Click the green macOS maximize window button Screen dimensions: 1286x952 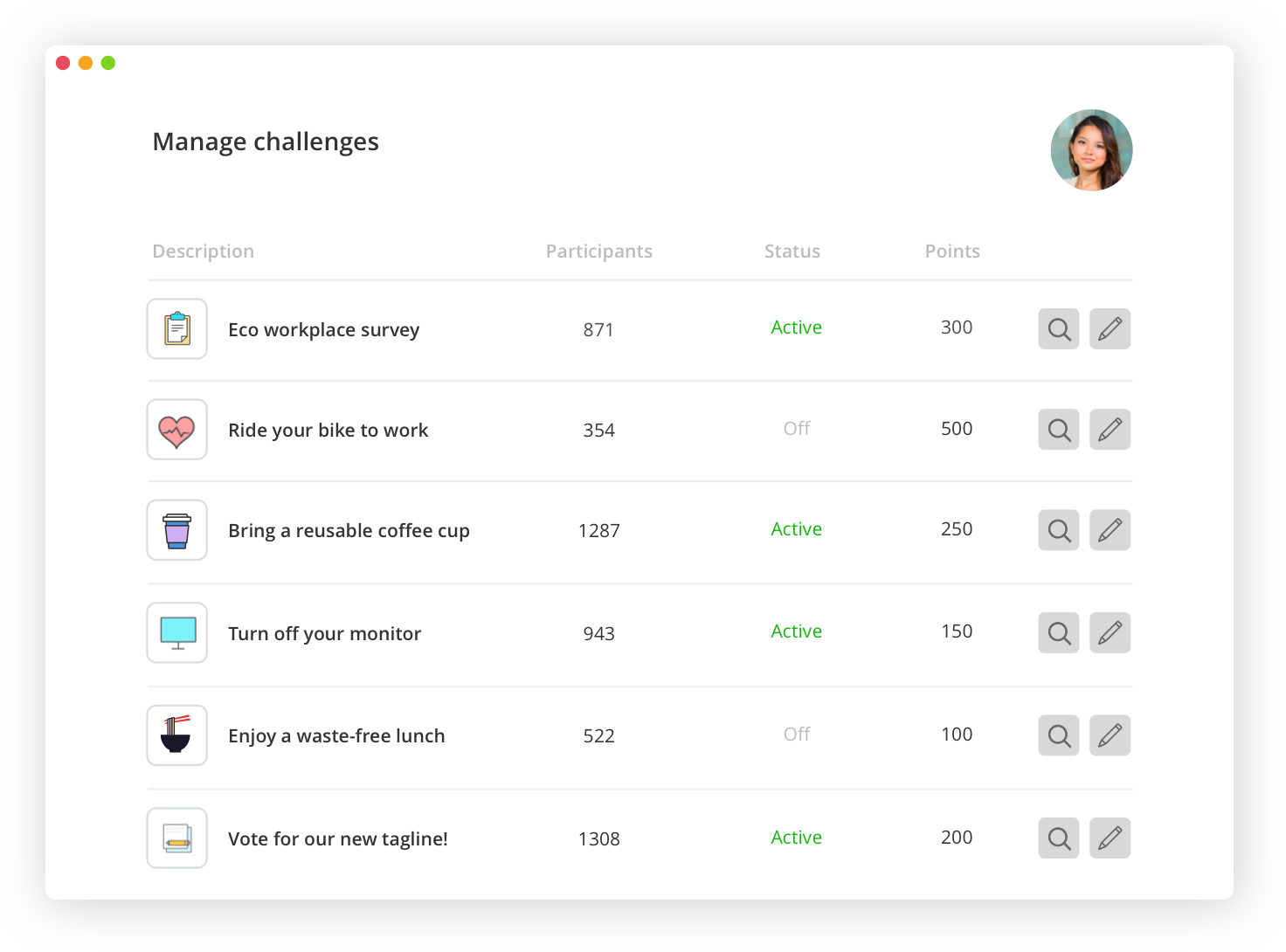click(108, 63)
